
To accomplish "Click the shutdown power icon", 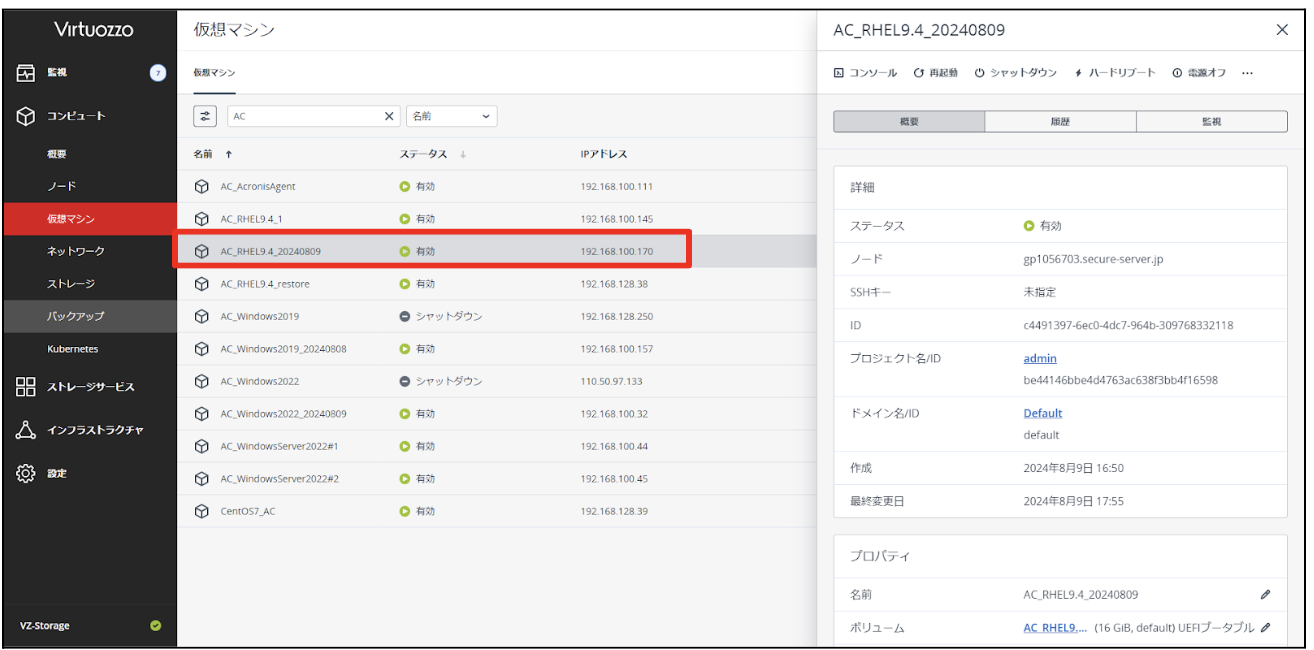I will point(980,73).
